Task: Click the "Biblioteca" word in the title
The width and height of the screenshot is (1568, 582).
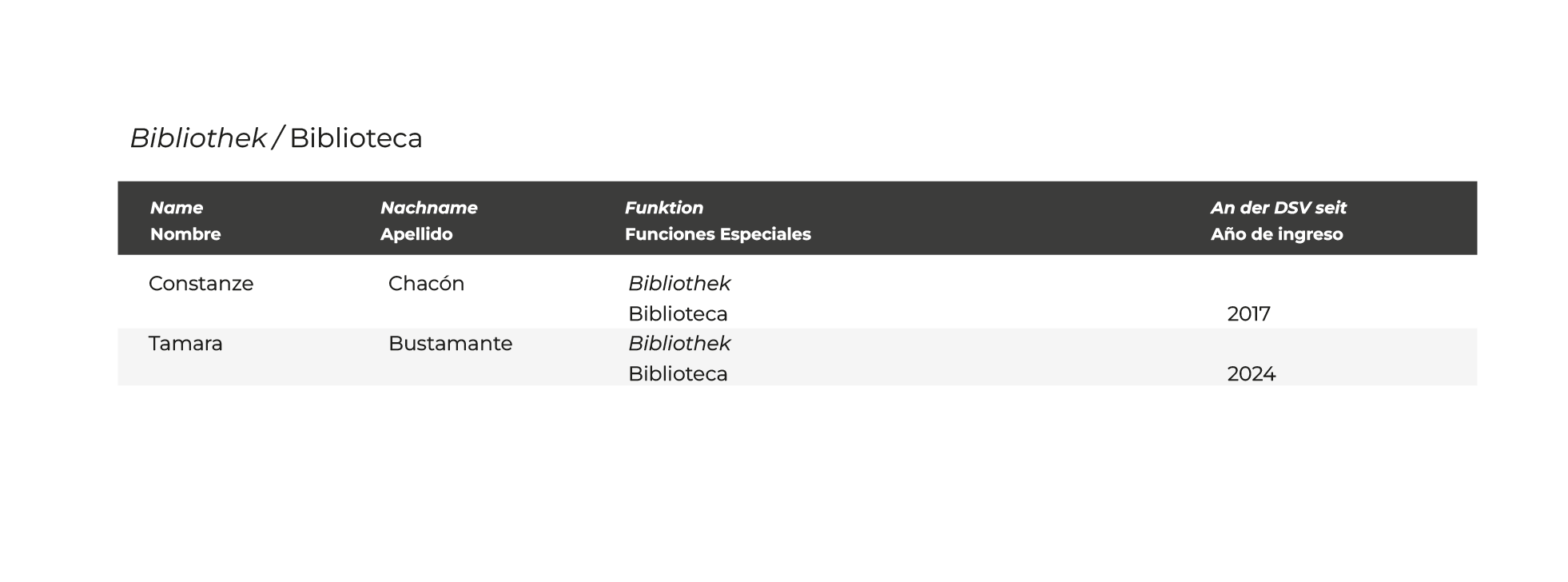Action: [356, 138]
